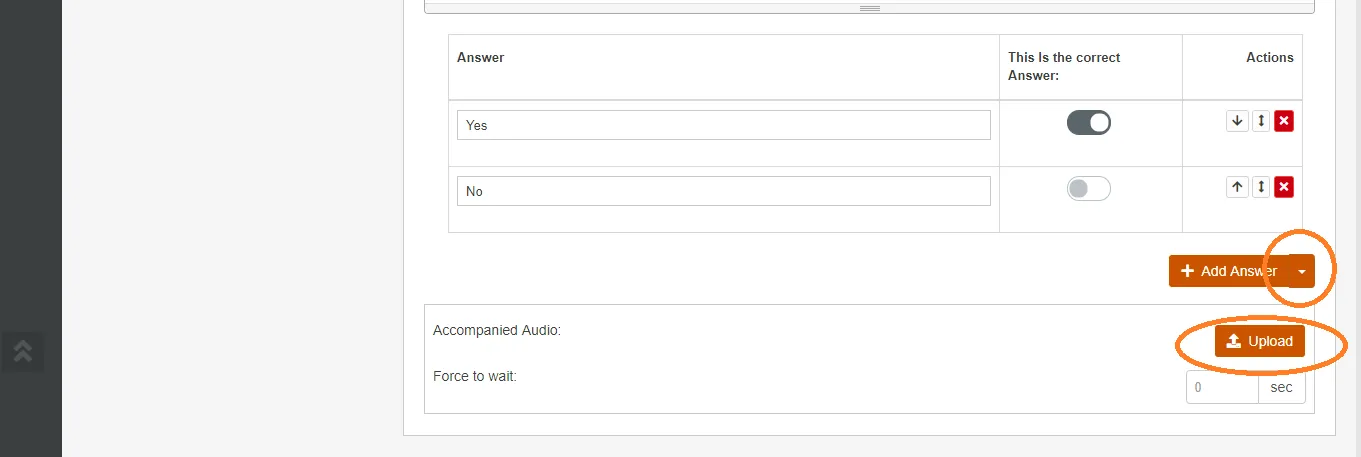Delete the Yes answer row

(1285, 121)
